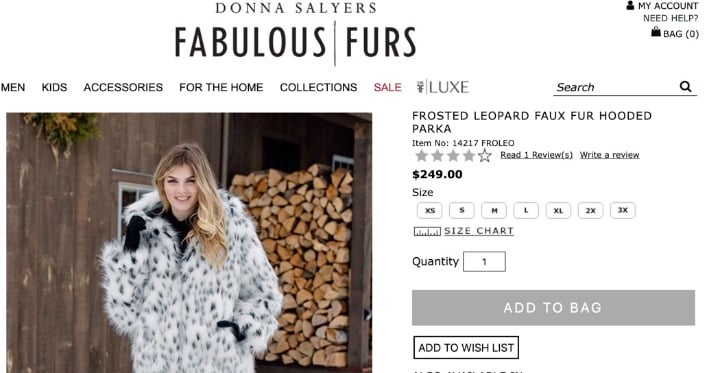Select size 3X

(x=623, y=210)
